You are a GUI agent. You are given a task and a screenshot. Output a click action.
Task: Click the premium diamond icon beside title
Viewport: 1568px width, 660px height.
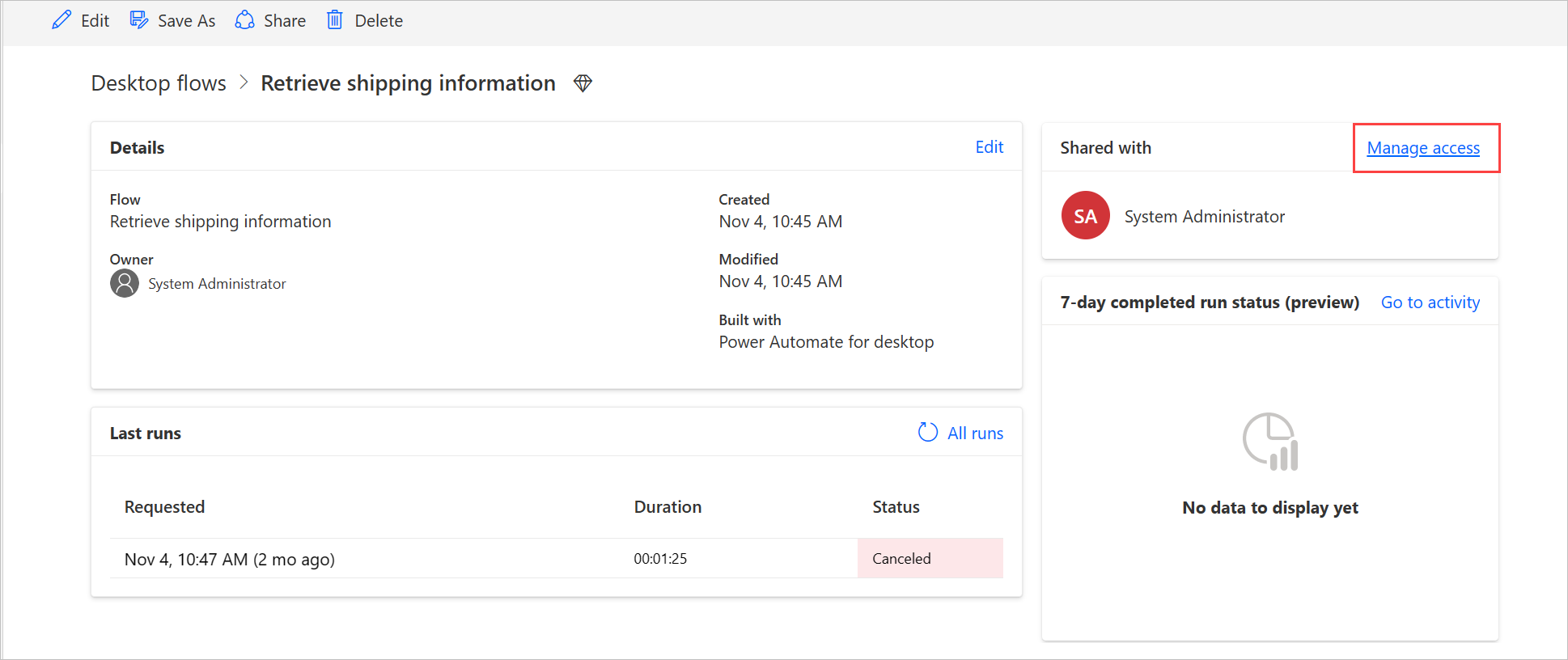click(x=583, y=83)
